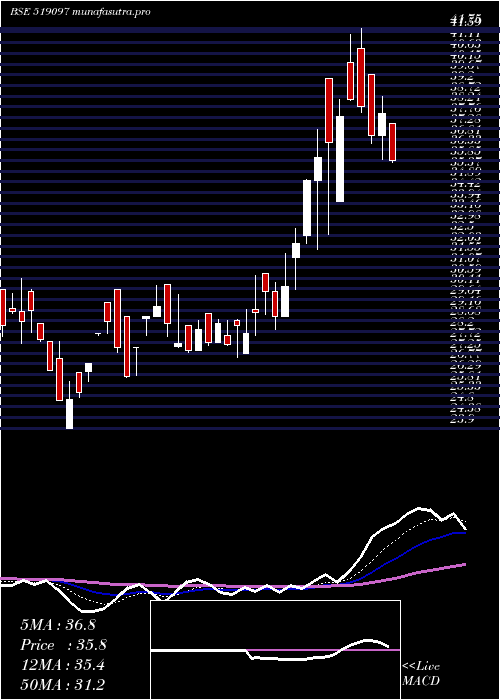Click the peak of white MACD line
500x700 pixels.
(420, 508)
